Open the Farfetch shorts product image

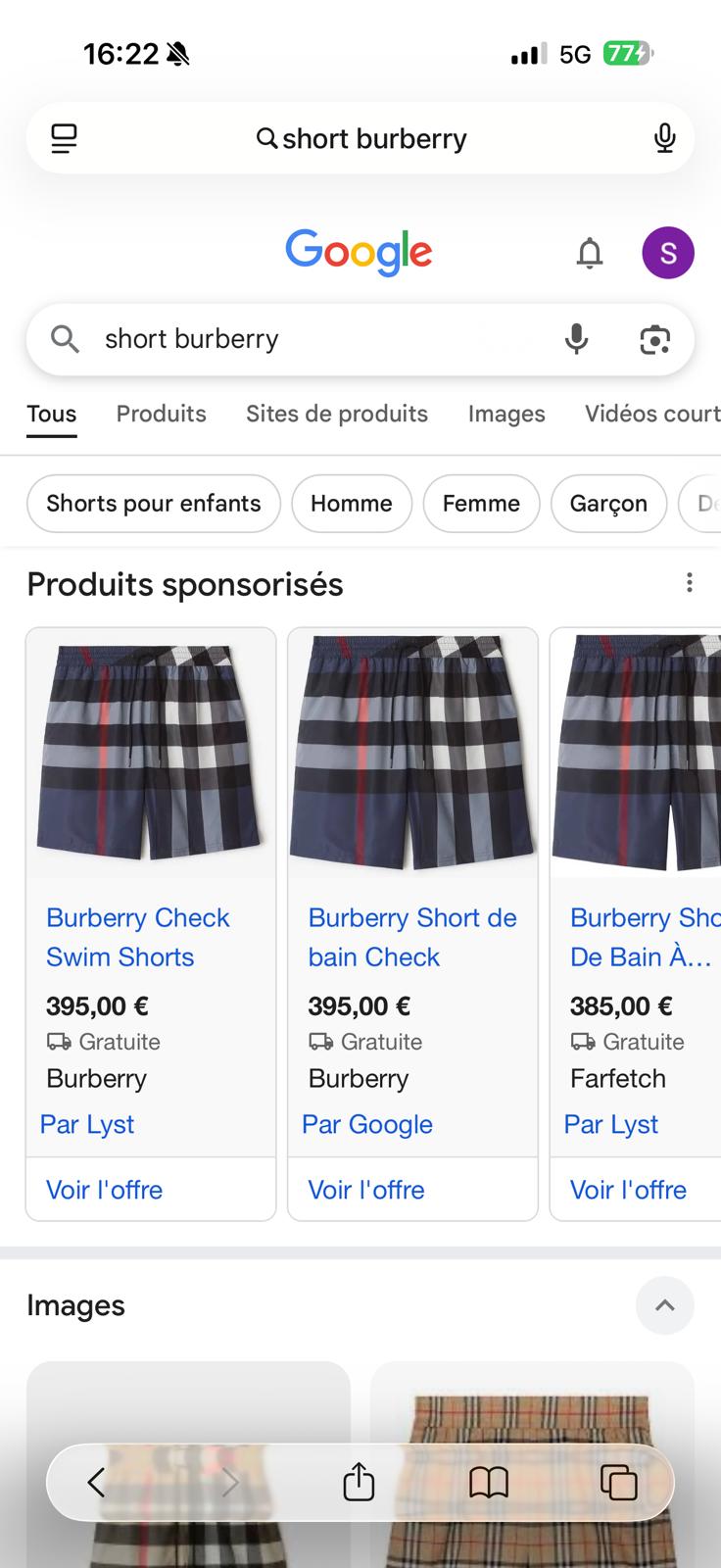[x=637, y=752]
